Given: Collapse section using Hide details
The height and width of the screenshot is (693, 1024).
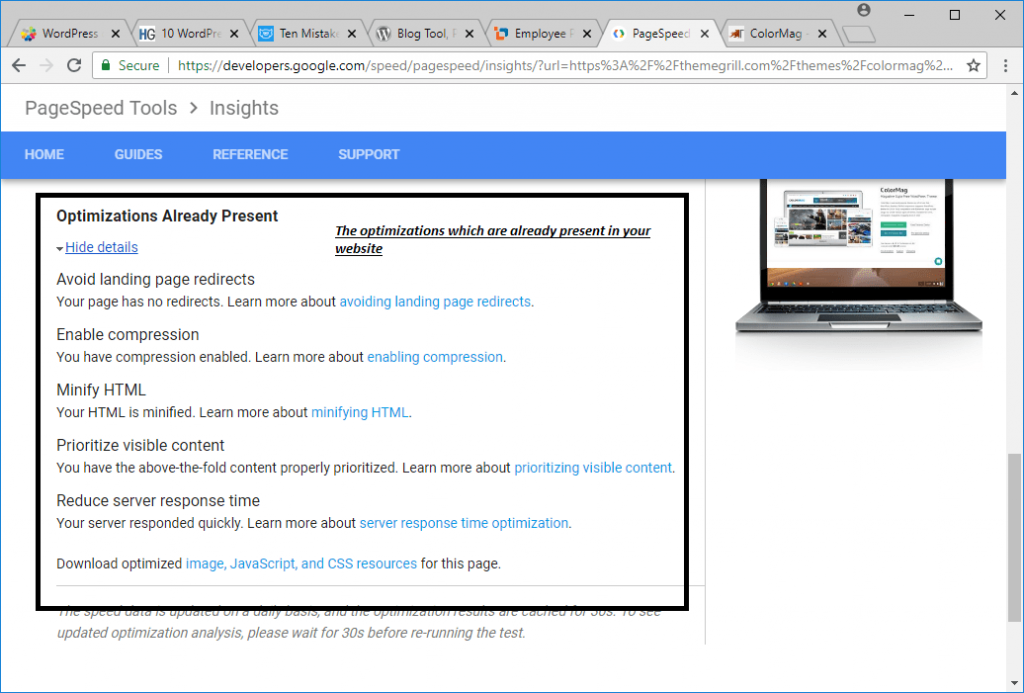Looking at the screenshot, I should point(101,247).
